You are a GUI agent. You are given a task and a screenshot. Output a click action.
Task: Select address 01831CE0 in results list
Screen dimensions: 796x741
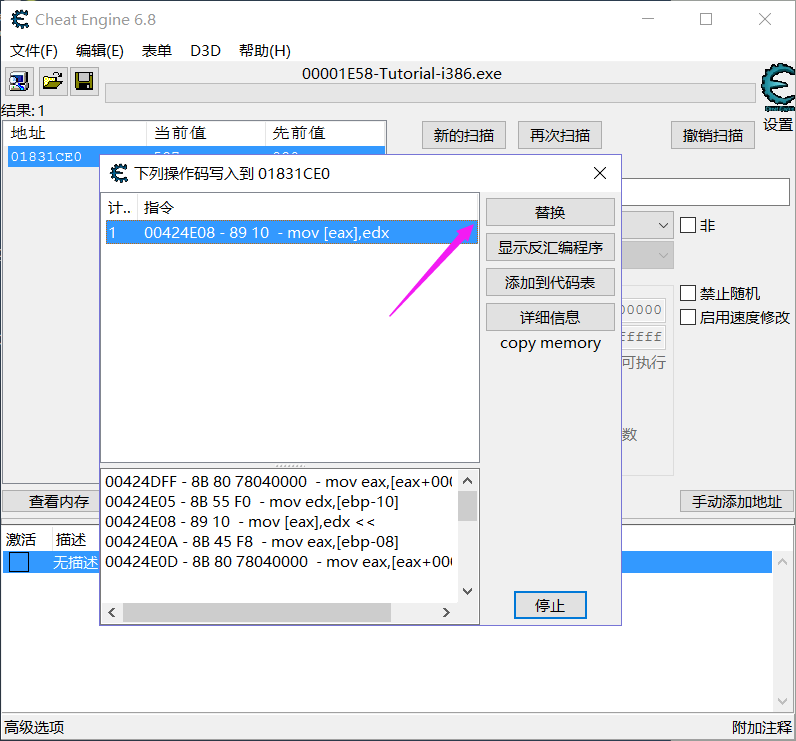pyautogui.click(x=51, y=157)
